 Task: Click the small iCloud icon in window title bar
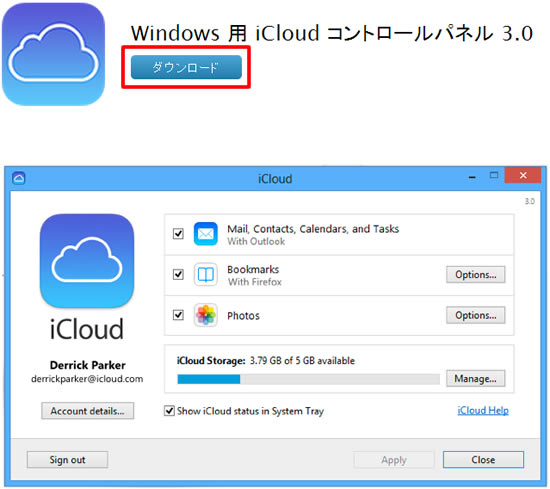(x=19, y=178)
